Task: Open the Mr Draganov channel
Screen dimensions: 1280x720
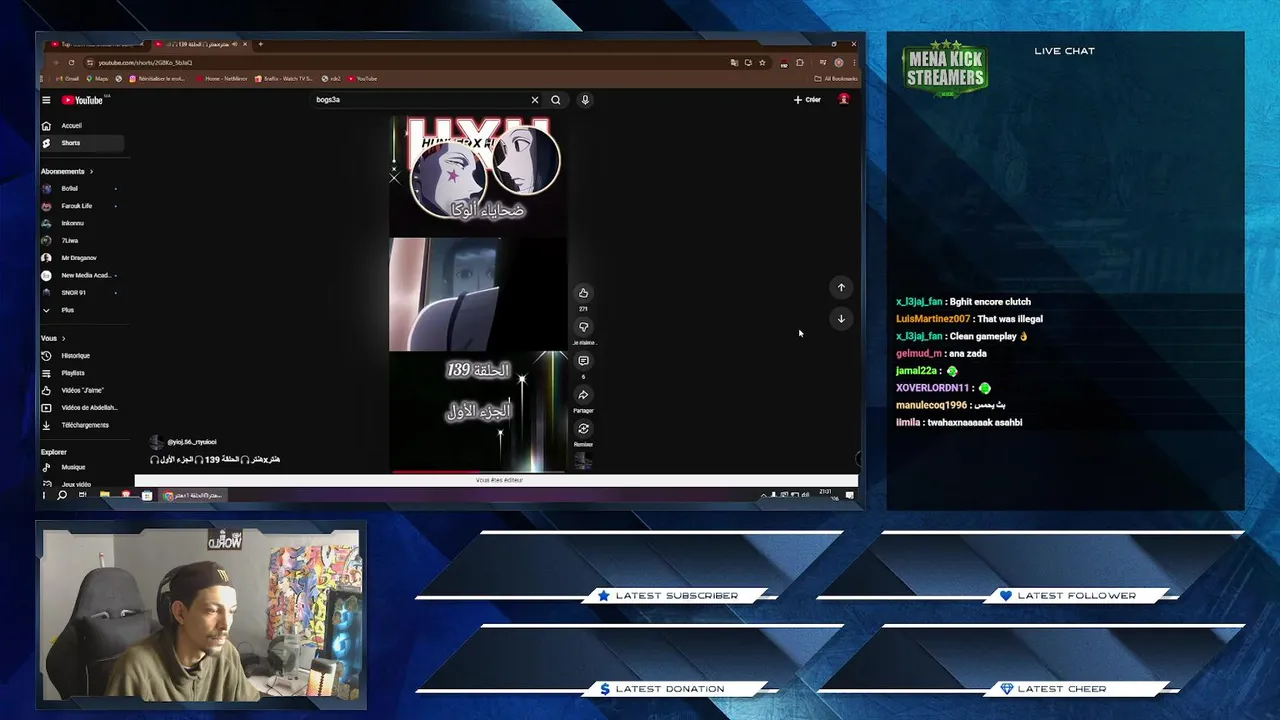Action: pyautogui.click(x=80, y=258)
